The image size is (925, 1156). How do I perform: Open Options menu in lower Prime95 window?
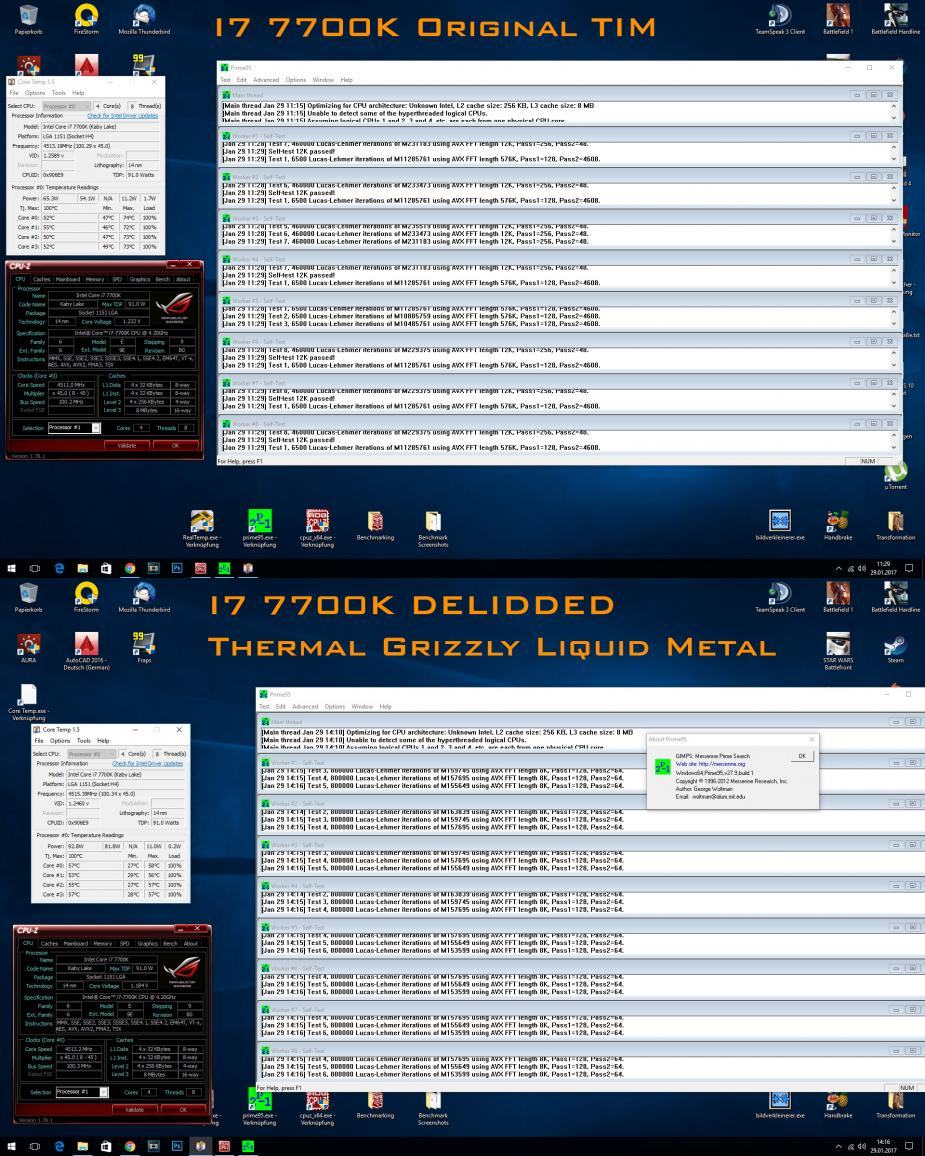(335, 706)
